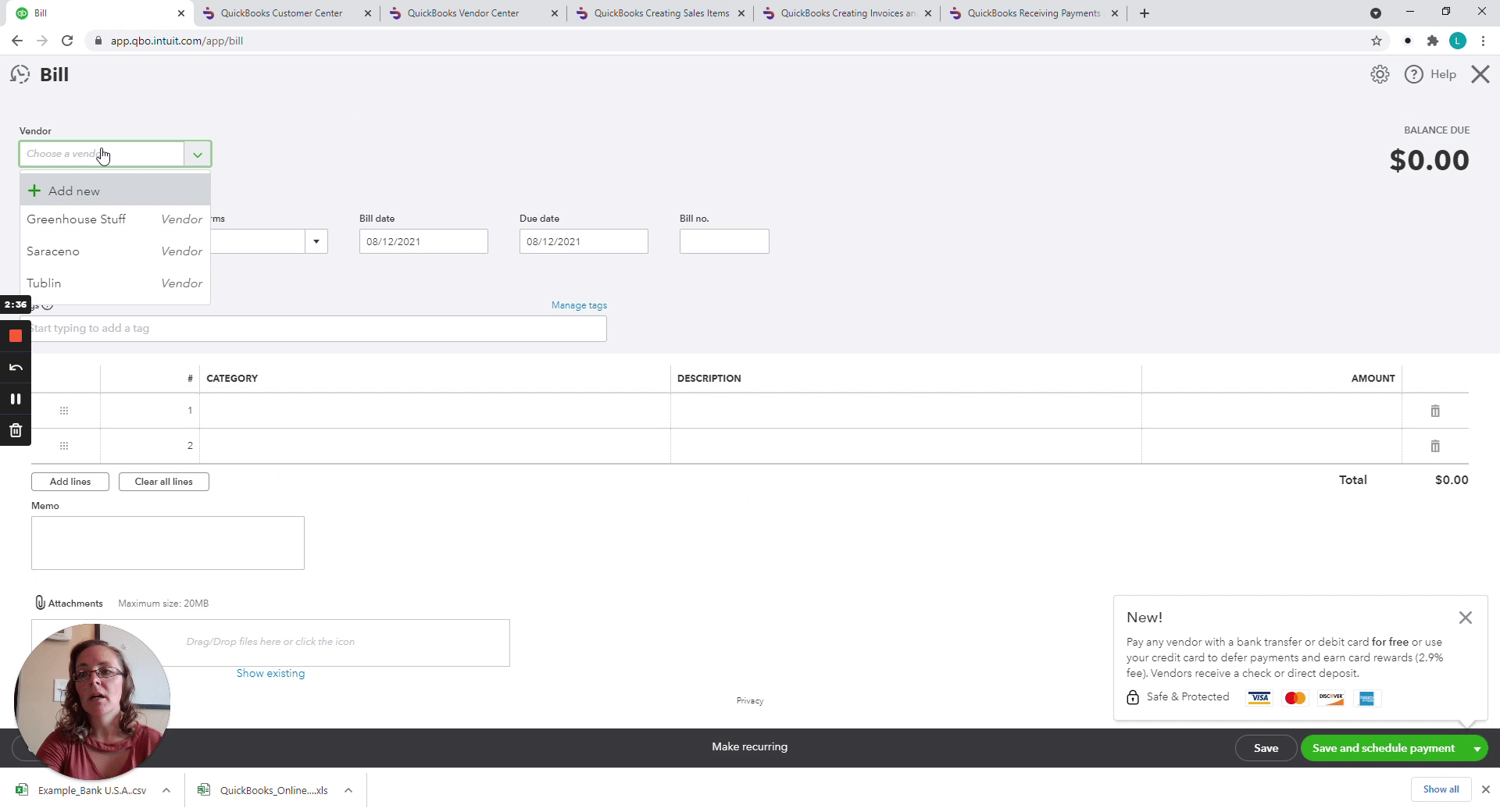Open the browser extensions puzzle icon
The width and height of the screenshot is (1500, 812).
[x=1432, y=41]
